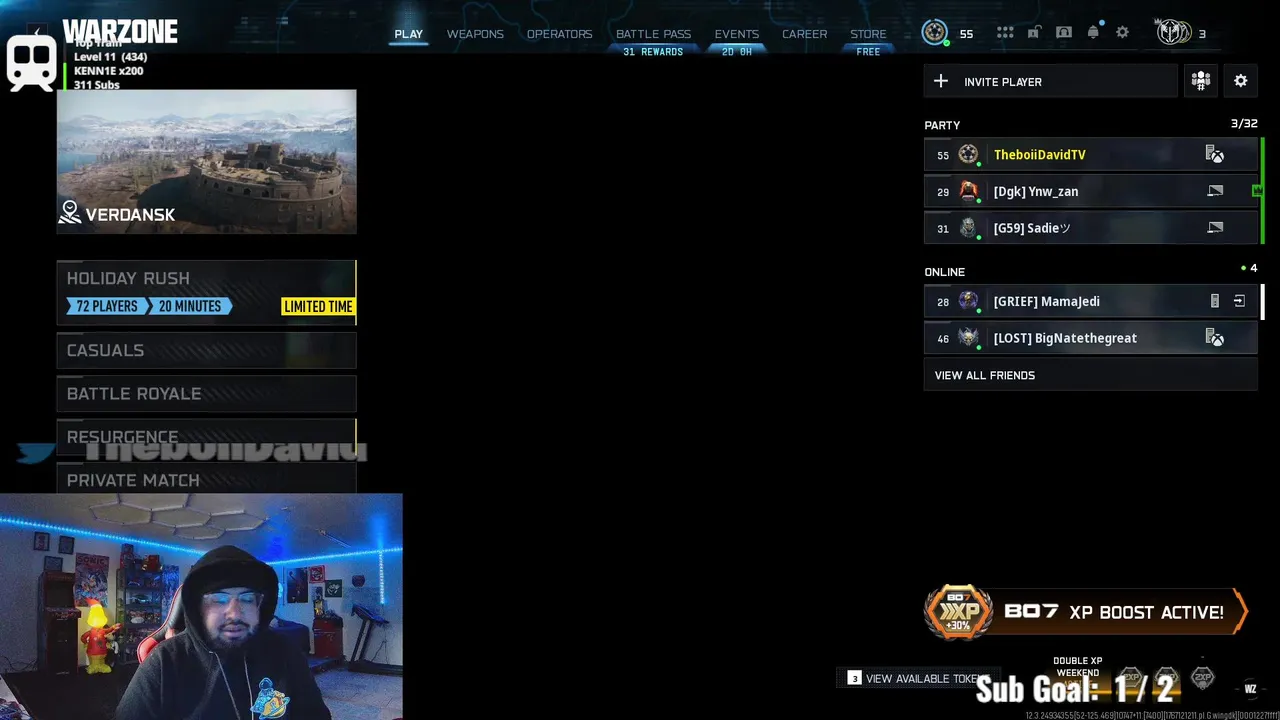Click the BO7 XP +30% badge icon

click(x=958, y=612)
